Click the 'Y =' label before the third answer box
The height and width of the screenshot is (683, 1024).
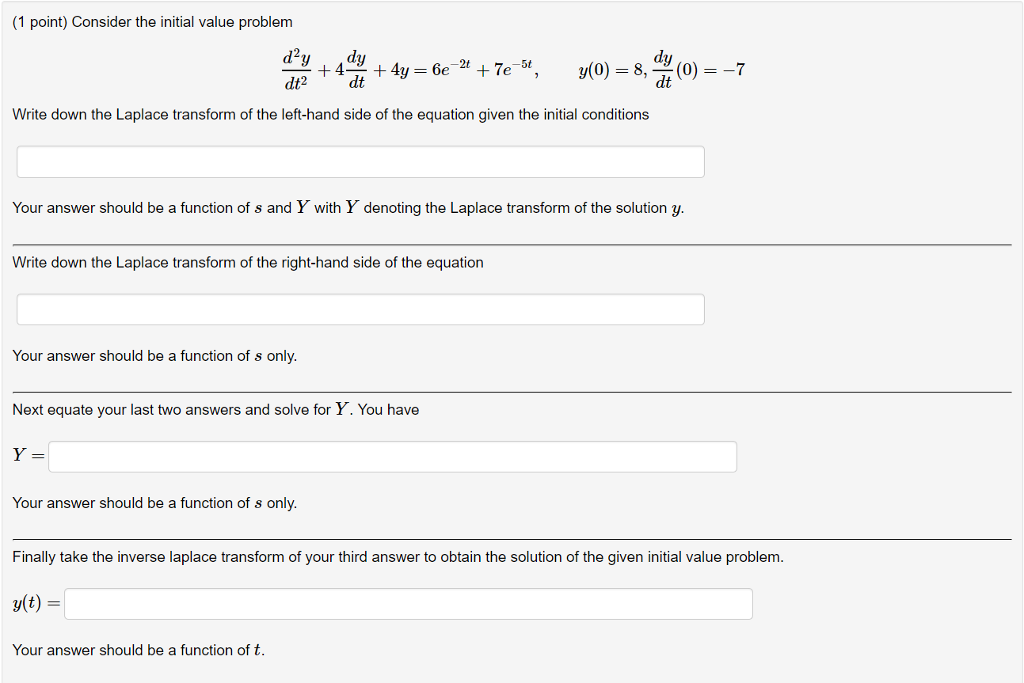(x=26, y=455)
